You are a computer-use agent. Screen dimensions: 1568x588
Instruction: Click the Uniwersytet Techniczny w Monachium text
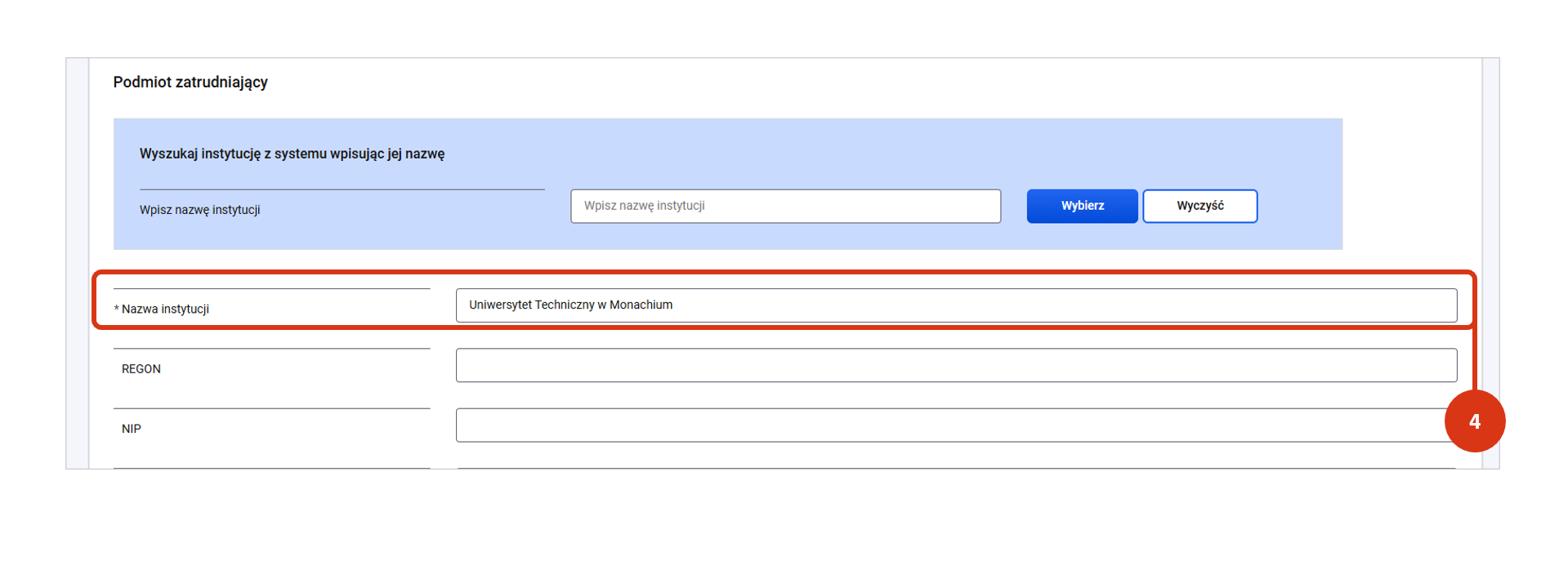(x=570, y=305)
